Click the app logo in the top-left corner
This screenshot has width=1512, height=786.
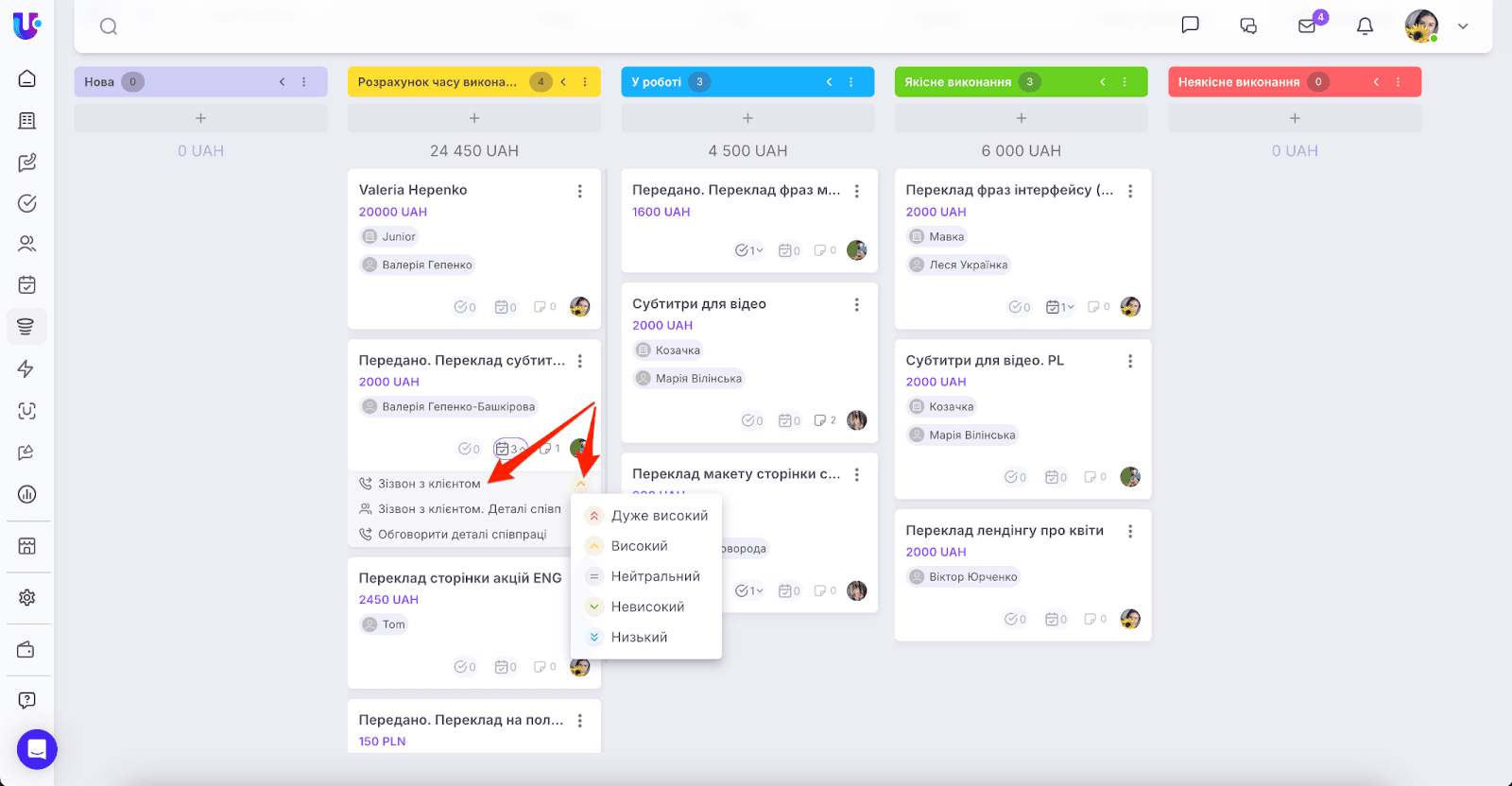point(26,26)
